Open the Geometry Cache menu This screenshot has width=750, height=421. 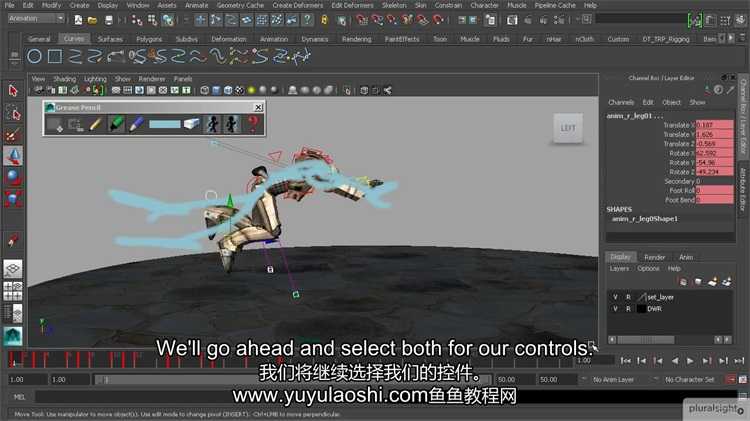240,5
